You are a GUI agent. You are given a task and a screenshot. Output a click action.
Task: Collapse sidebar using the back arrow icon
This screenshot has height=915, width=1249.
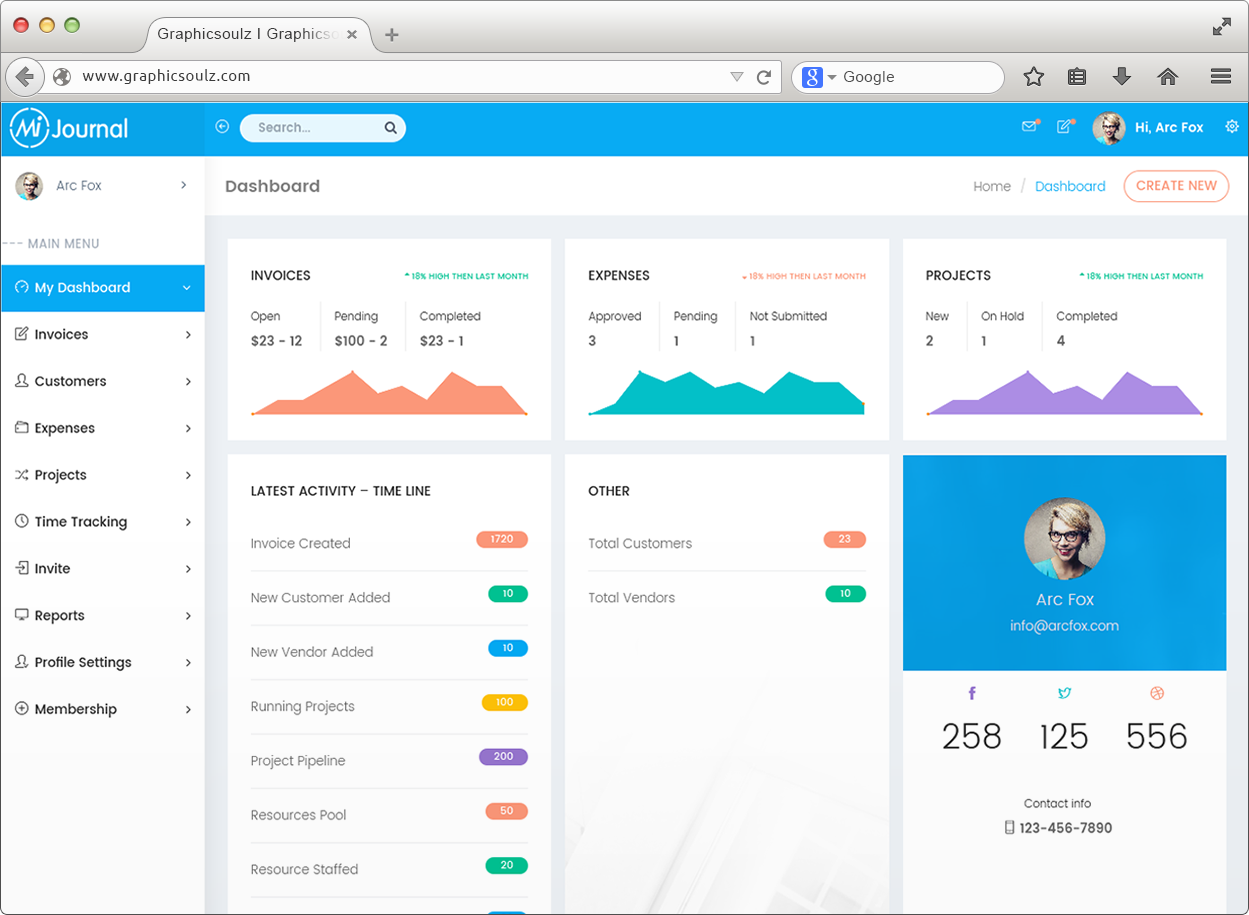click(x=222, y=127)
